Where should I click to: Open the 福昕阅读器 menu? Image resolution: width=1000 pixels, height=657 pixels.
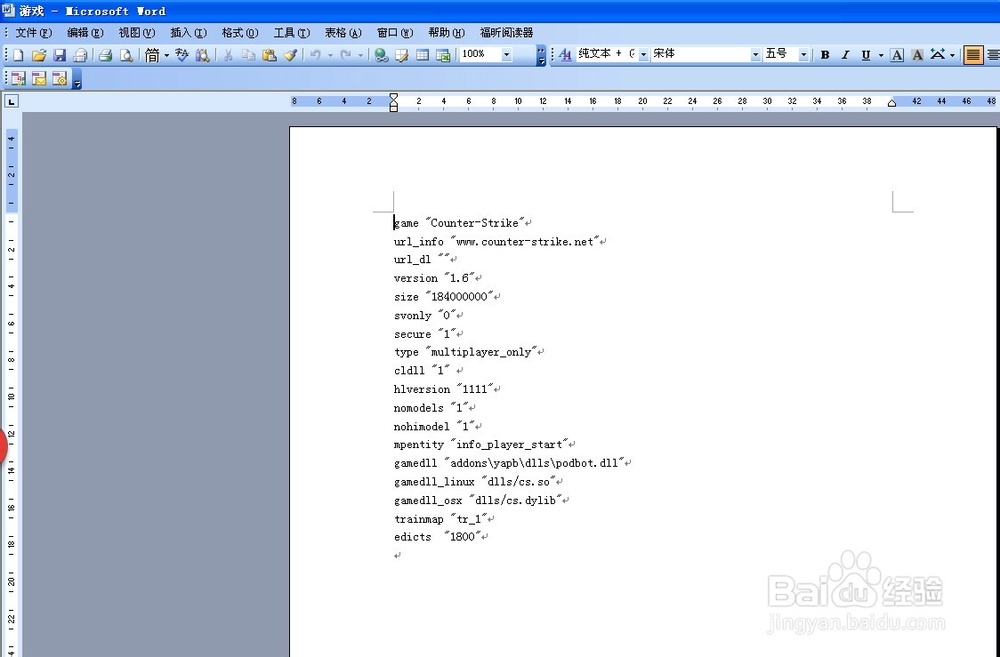tap(506, 33)
